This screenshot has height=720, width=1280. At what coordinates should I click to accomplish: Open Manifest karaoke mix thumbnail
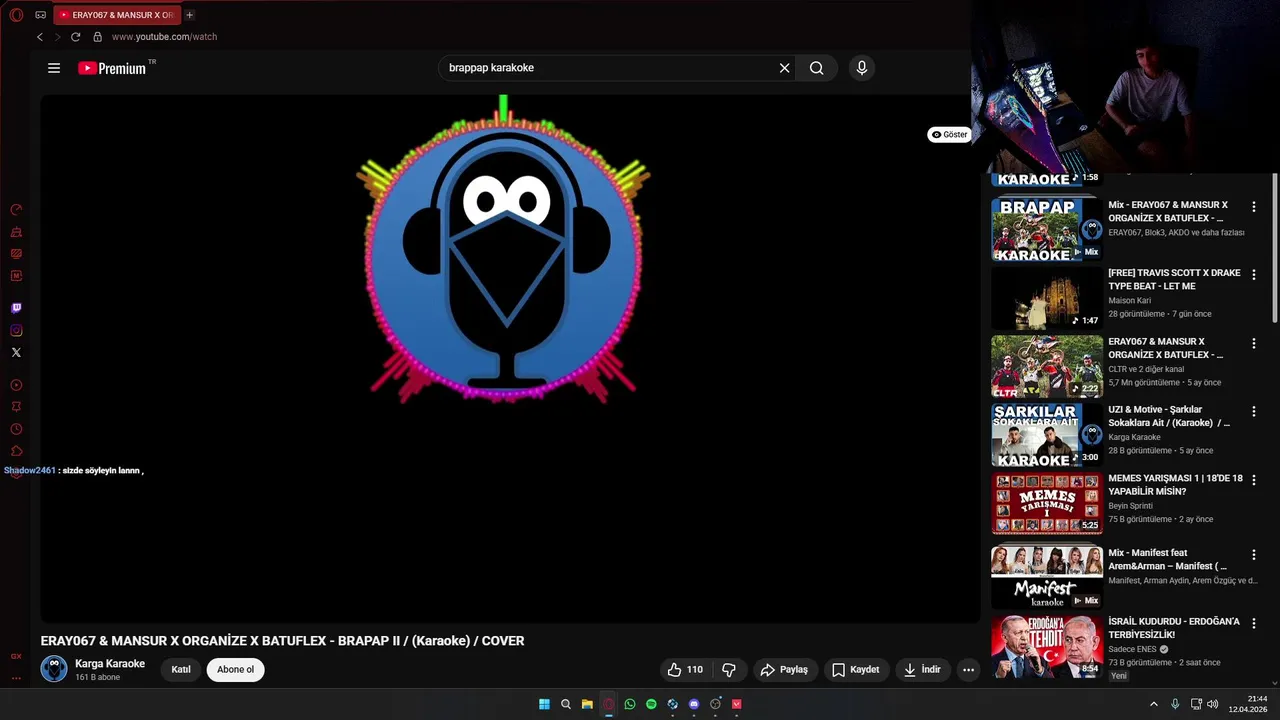(x=1047, y=577)
